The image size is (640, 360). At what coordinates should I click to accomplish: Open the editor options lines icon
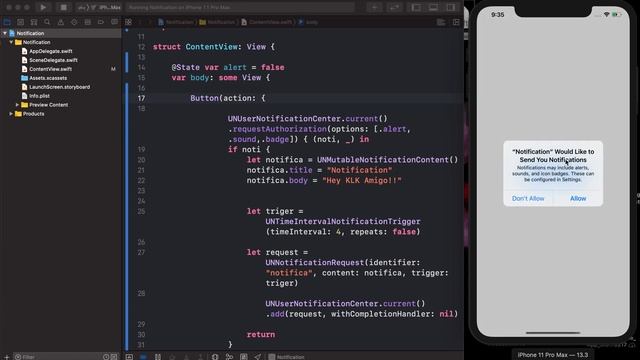(441, 22)
